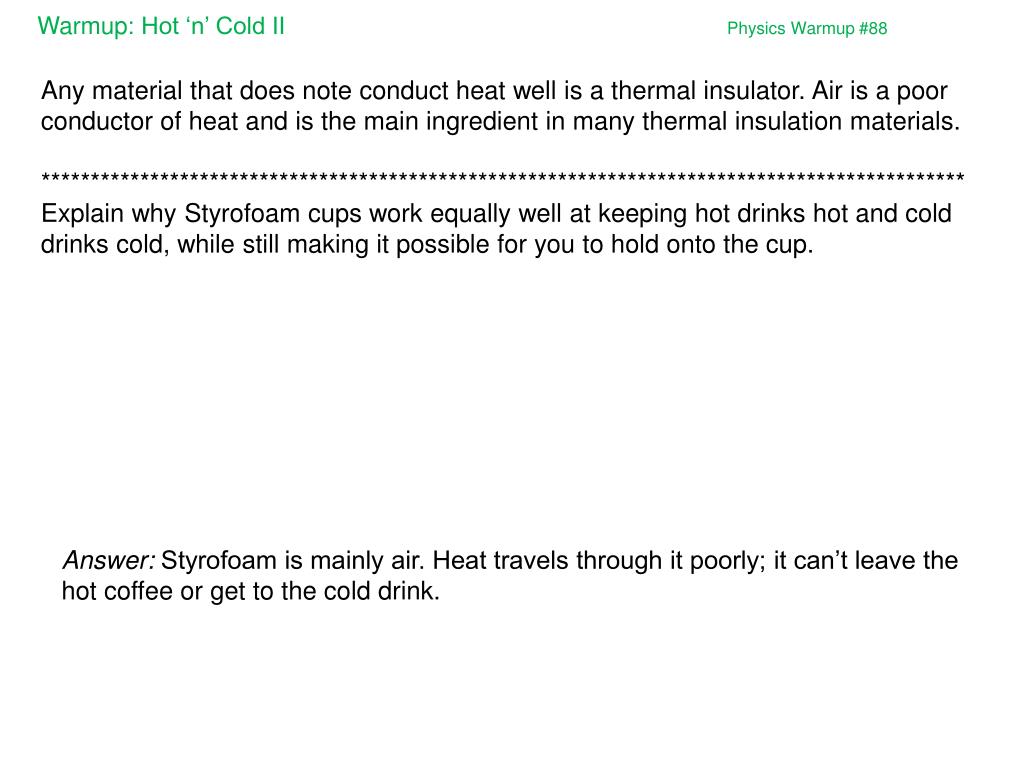Click the italic "Answer:" label
The image size is (1024, 768).
coord(108,560)
